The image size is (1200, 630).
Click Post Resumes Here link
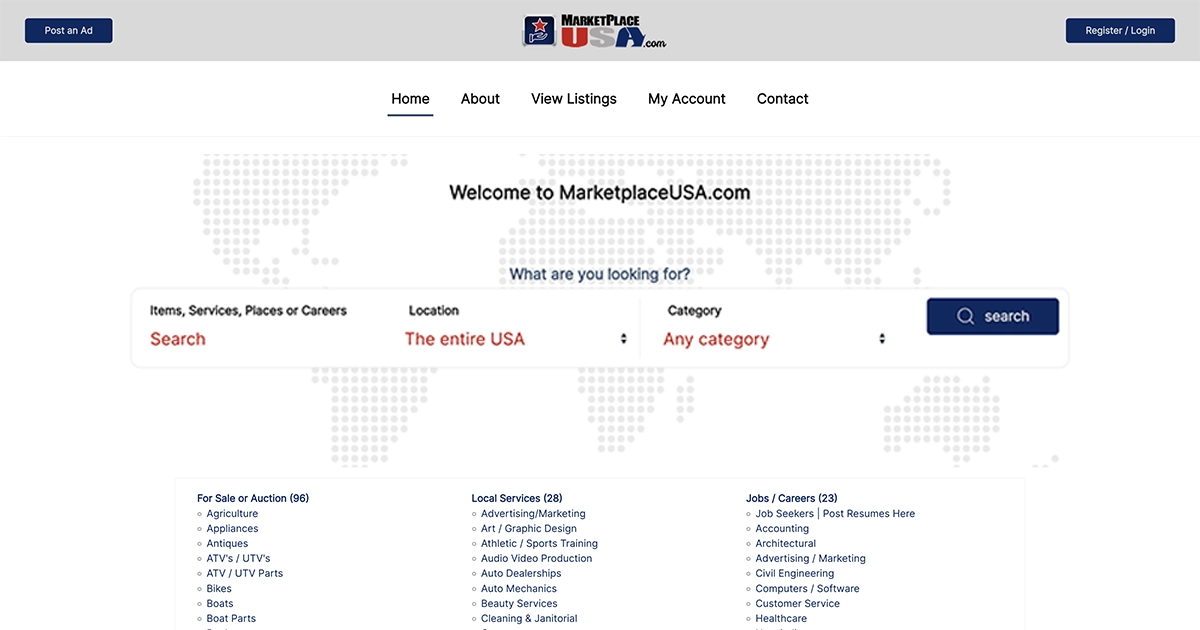tap(869, 514)
